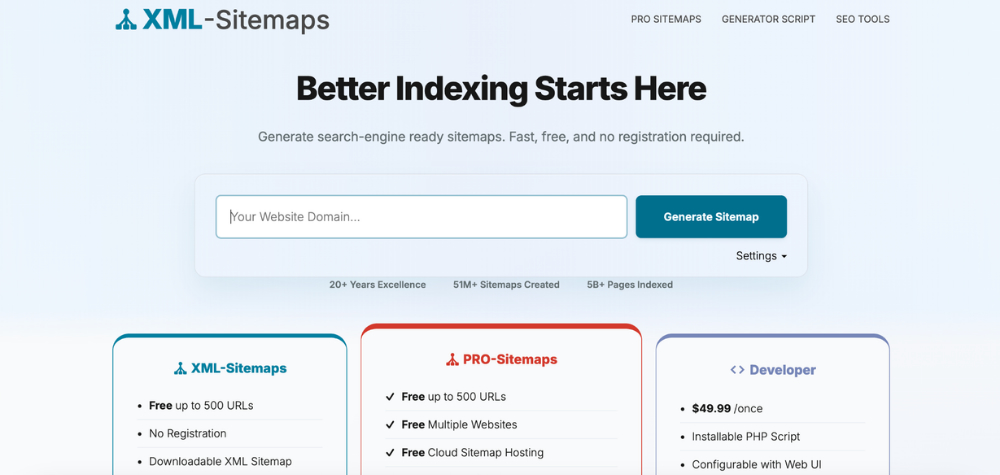Open the PRO SITEMAPS menu item
Image resolution: width=1000 pixels, height=475 pixels.
tap(666, 19)
